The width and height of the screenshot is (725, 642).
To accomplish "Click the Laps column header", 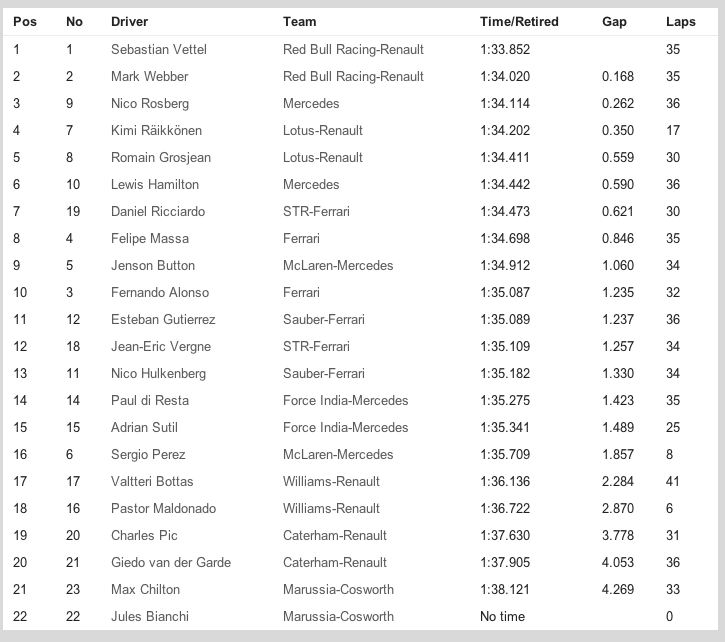I will pos(680,22).
